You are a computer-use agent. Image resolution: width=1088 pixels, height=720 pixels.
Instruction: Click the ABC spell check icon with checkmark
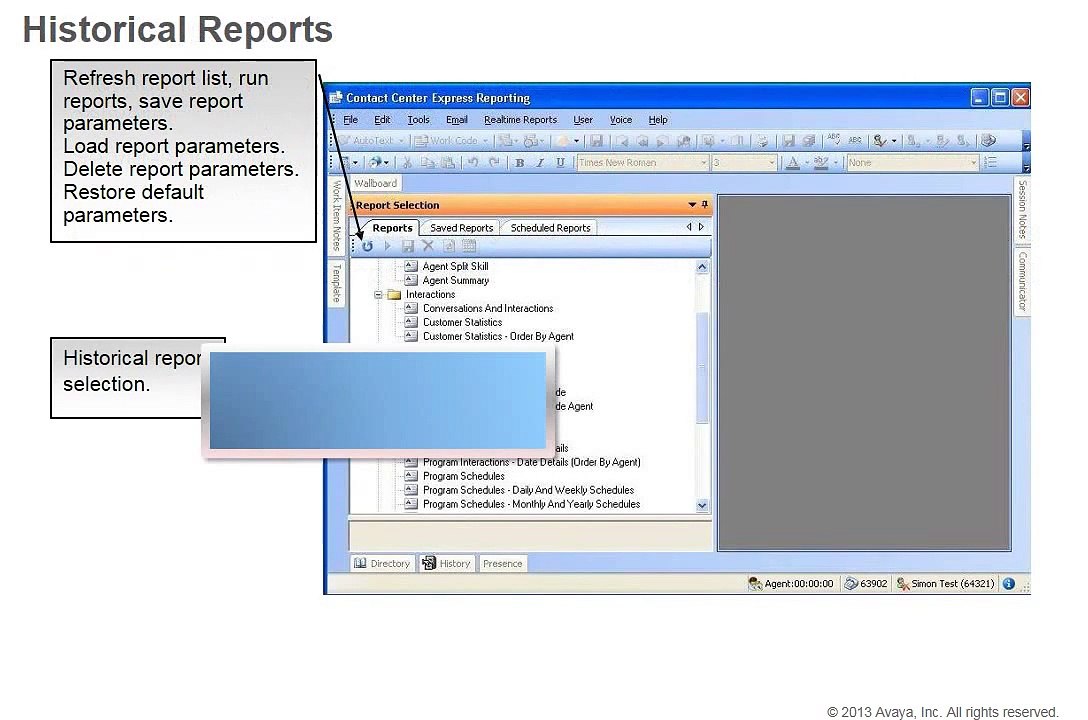(834, 140)
